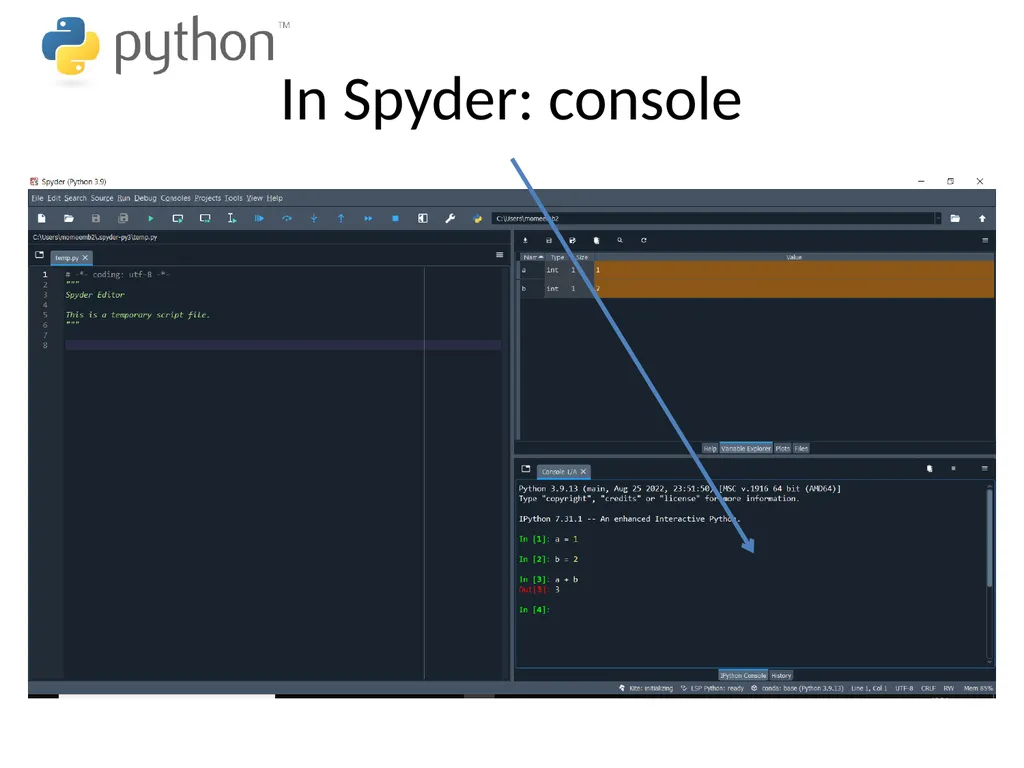
Task: Switch to the Help pane tab
Action: (x=710, y=449)
